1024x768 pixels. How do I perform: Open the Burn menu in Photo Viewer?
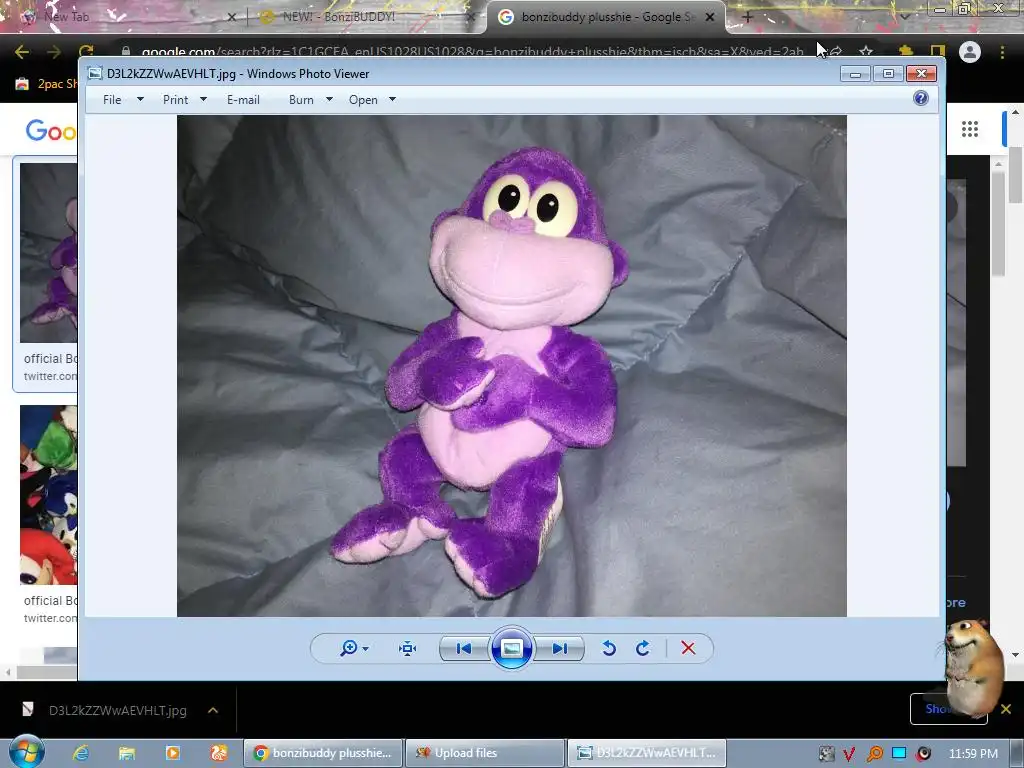coord(301,100)
